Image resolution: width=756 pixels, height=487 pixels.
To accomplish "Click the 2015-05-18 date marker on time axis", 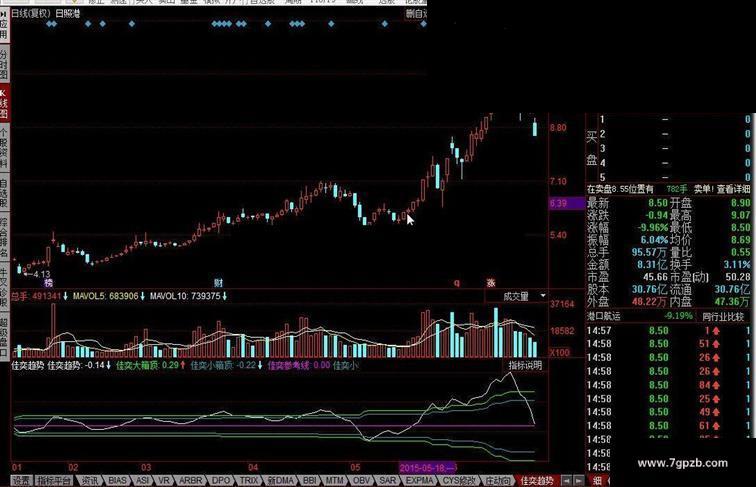I will 428,468.
